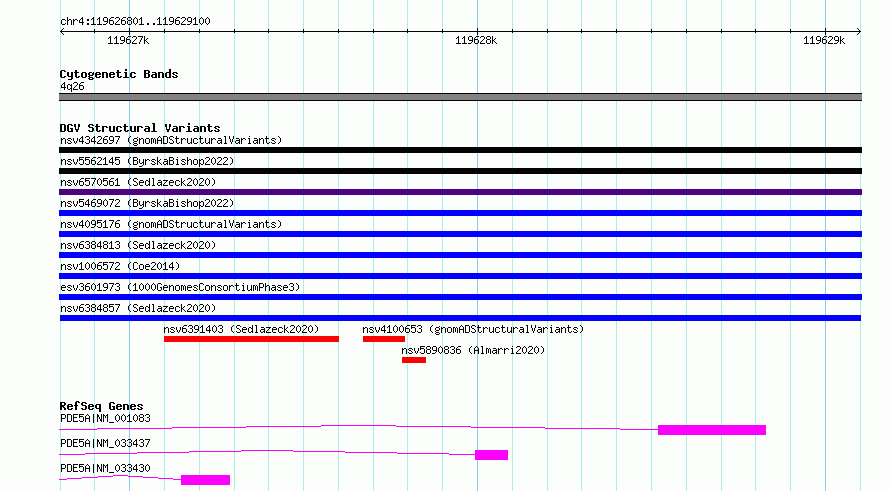Click the 119629k ruler position
The height and width of the screenshot is (491, 890).
click(824, 40)
